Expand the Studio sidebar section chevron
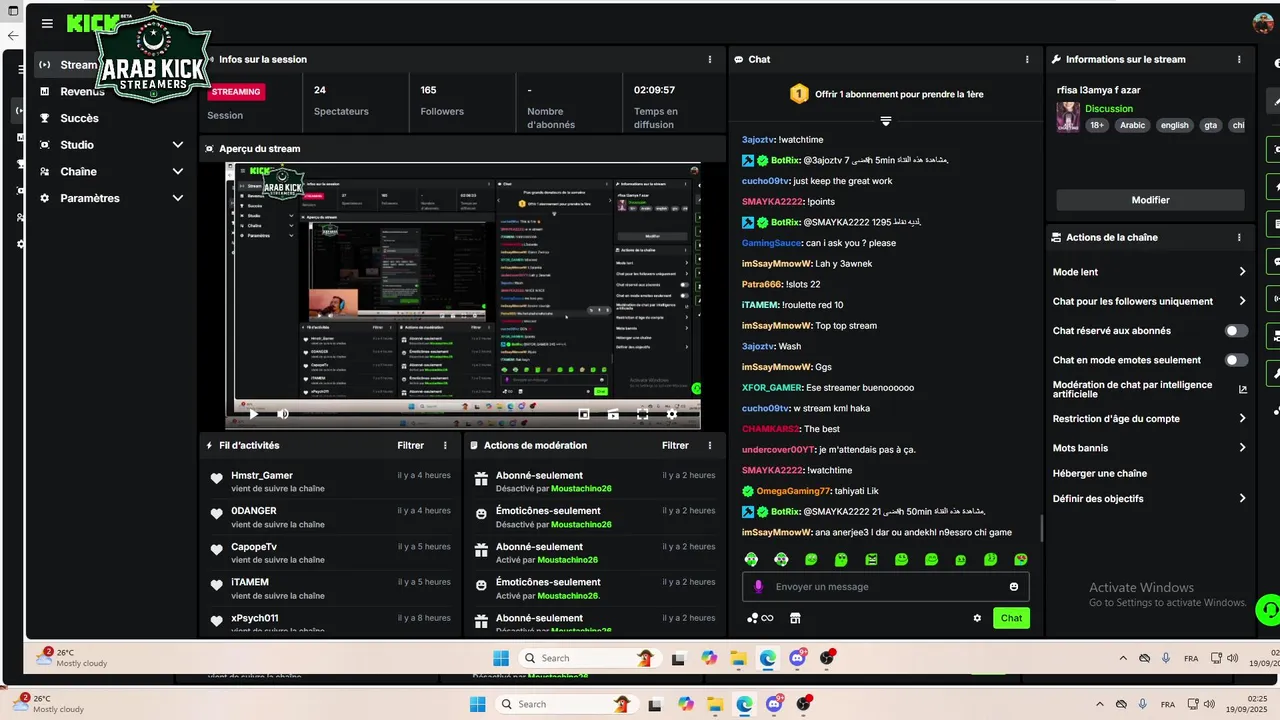This screenshot has width=1280, height=720. (x=177, y=145)
